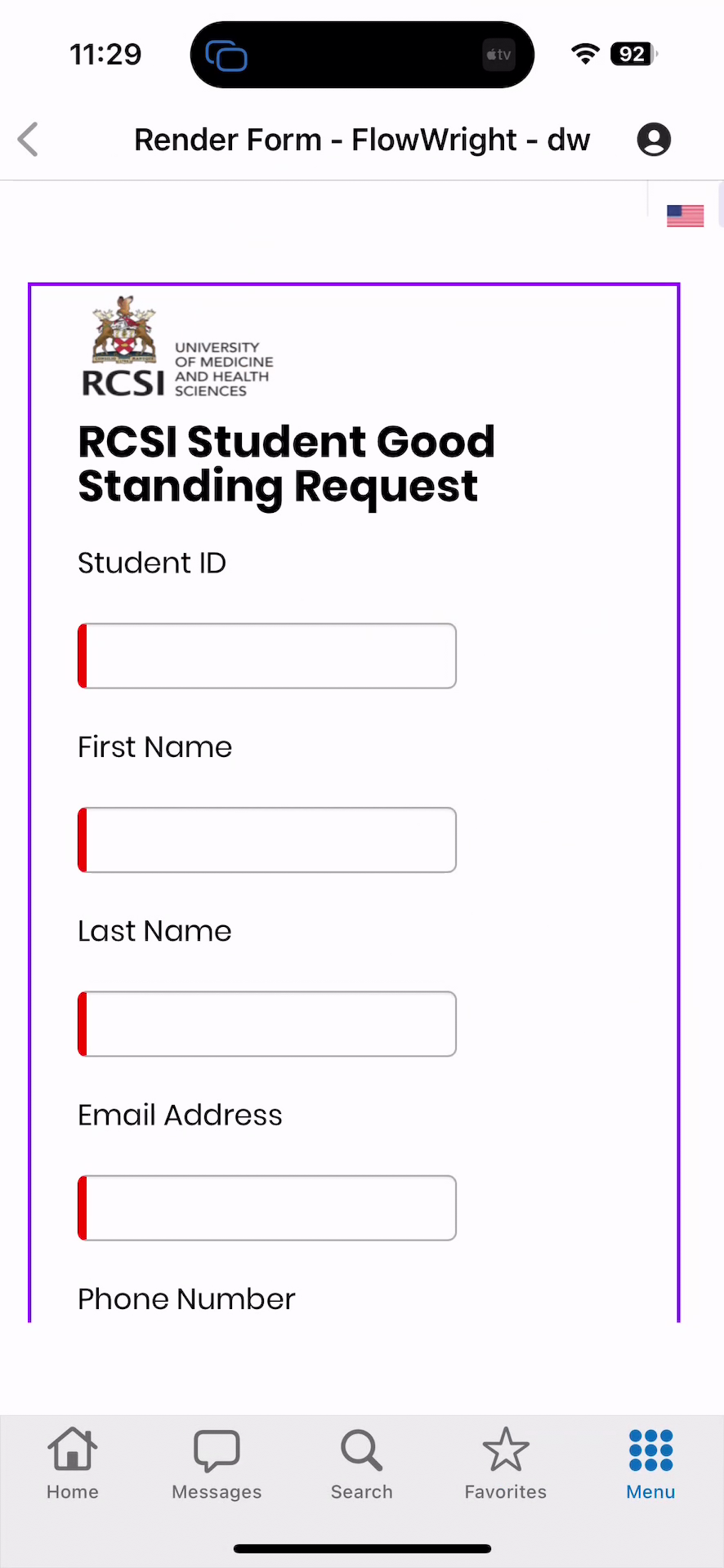Tap the Wi-Fi status indicator
The width and height of the screenshot is (724, 1568).
[583, 54]
